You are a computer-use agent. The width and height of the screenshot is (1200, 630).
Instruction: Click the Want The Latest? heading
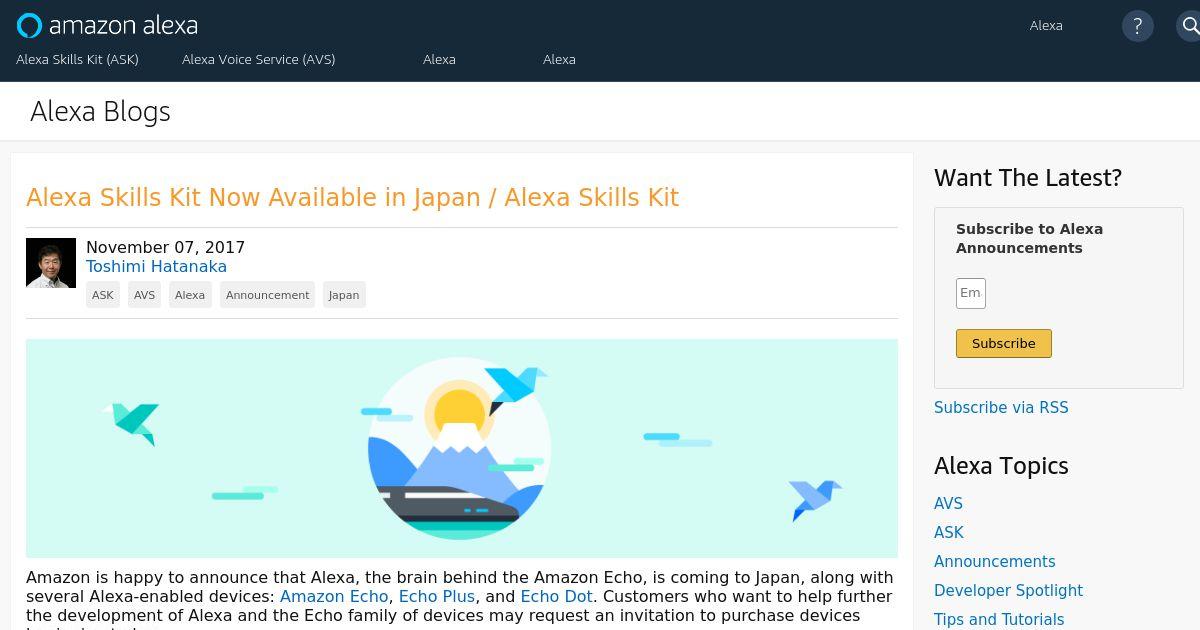click(1028, 178)
